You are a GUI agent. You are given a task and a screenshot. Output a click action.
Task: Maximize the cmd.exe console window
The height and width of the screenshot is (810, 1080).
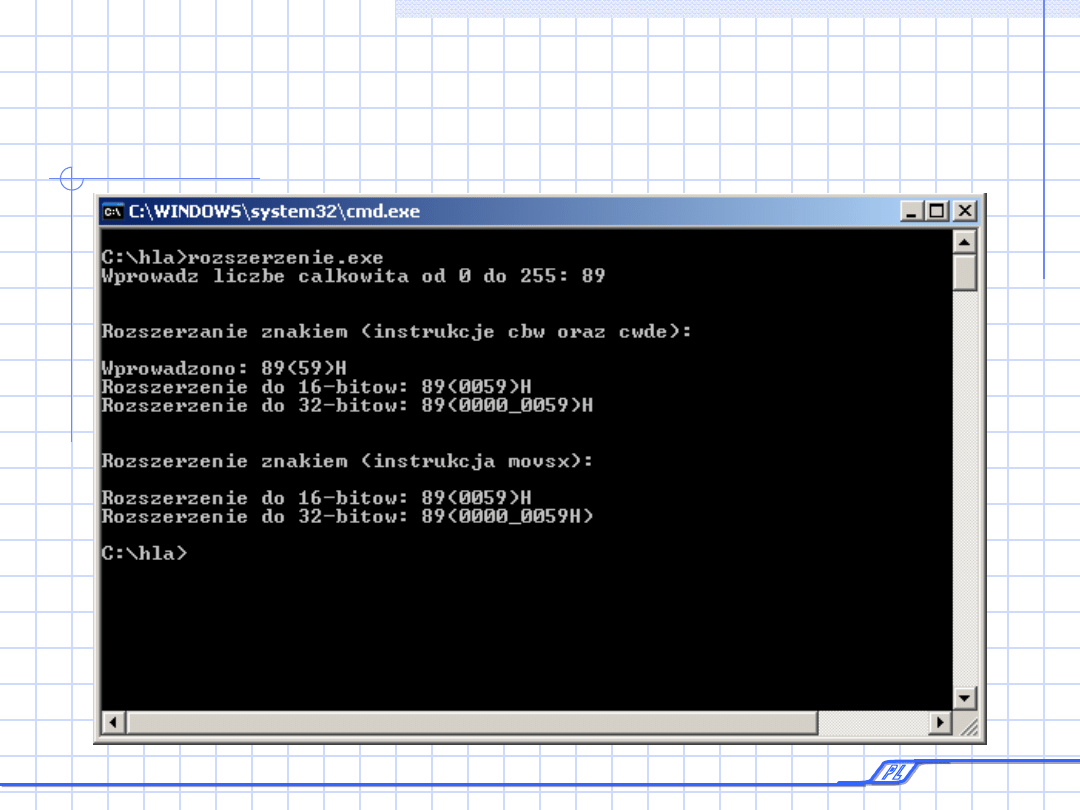(937, 211)
